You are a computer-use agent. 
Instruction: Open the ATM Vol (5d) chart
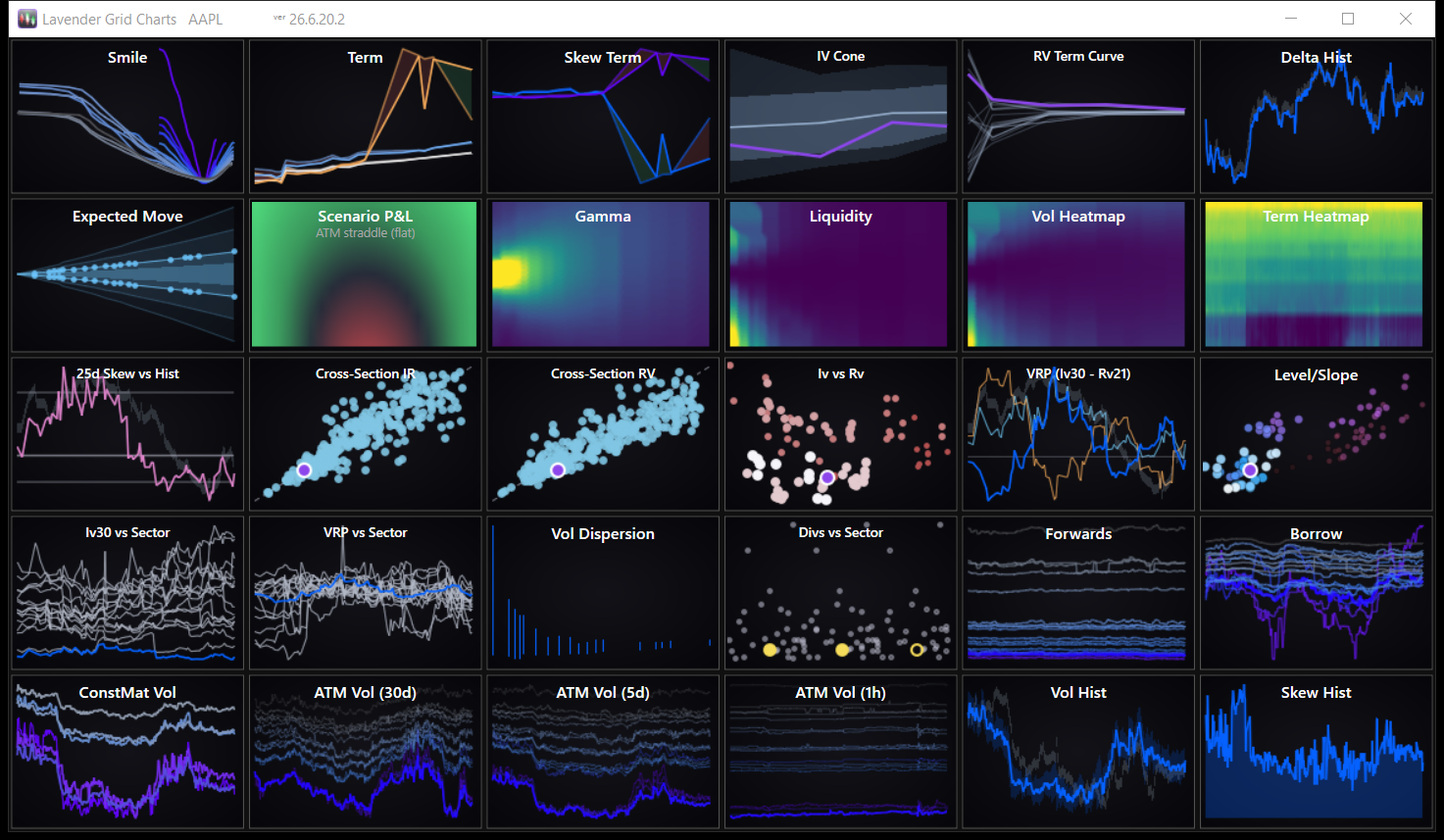[x=603, y=752]
